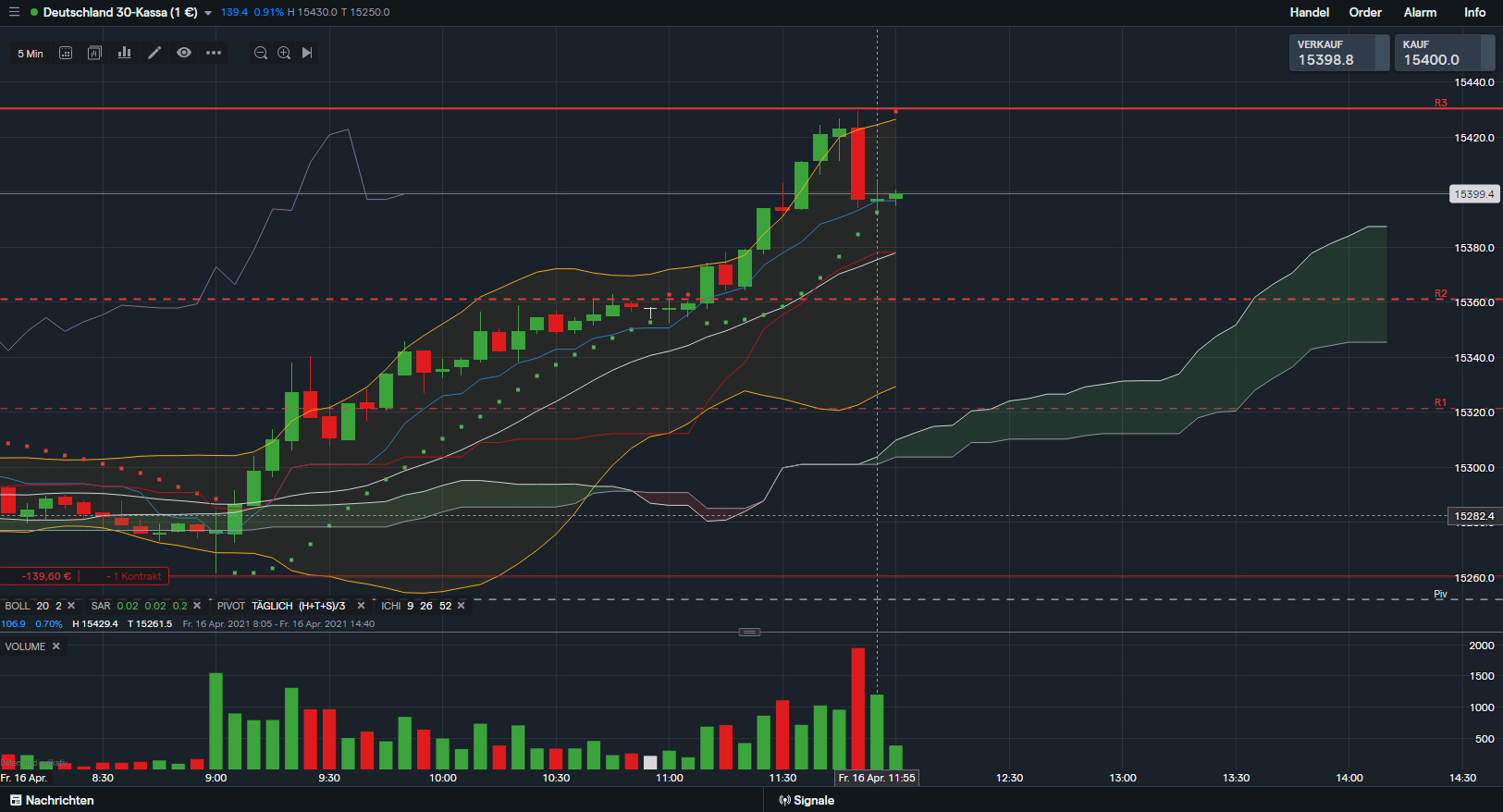Click the Signale broadcast icon

pos(784,800)
